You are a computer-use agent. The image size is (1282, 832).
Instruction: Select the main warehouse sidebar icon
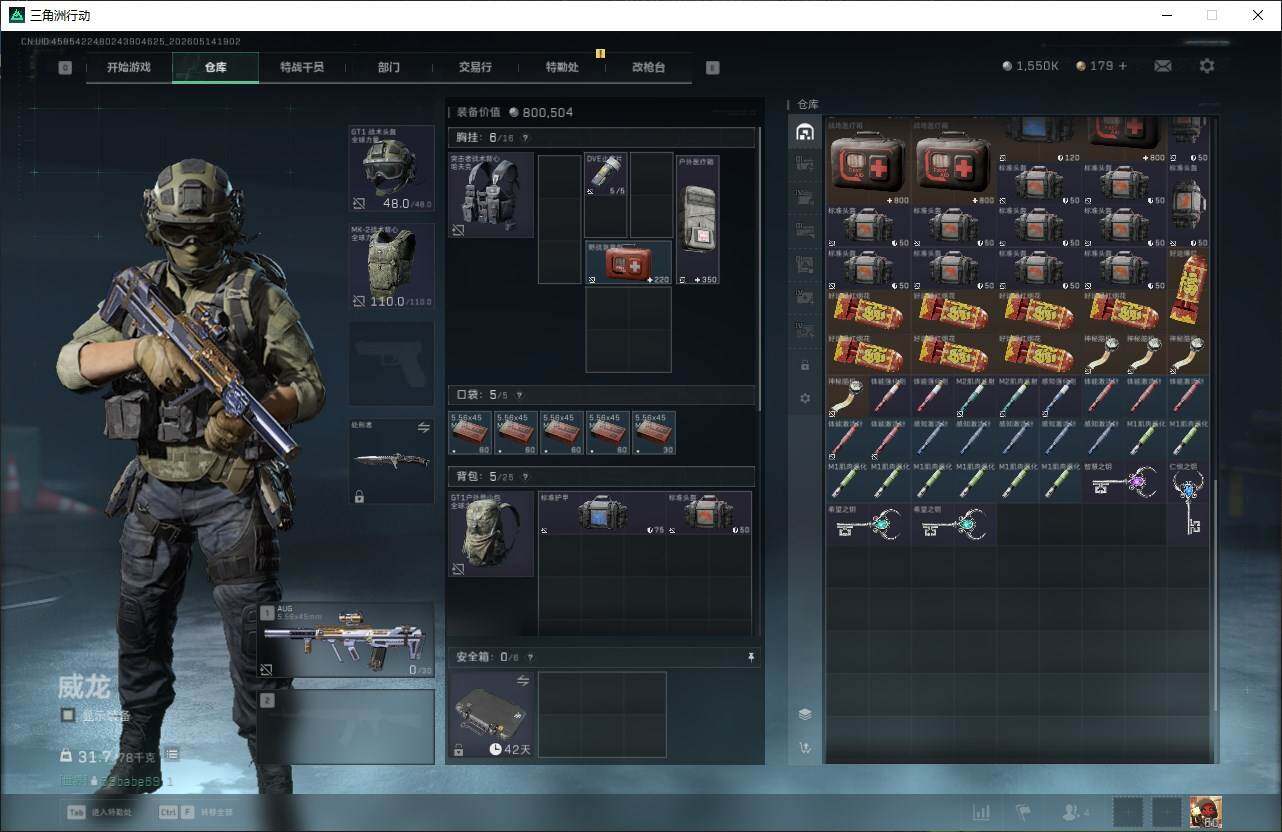(x=805, y=132)
